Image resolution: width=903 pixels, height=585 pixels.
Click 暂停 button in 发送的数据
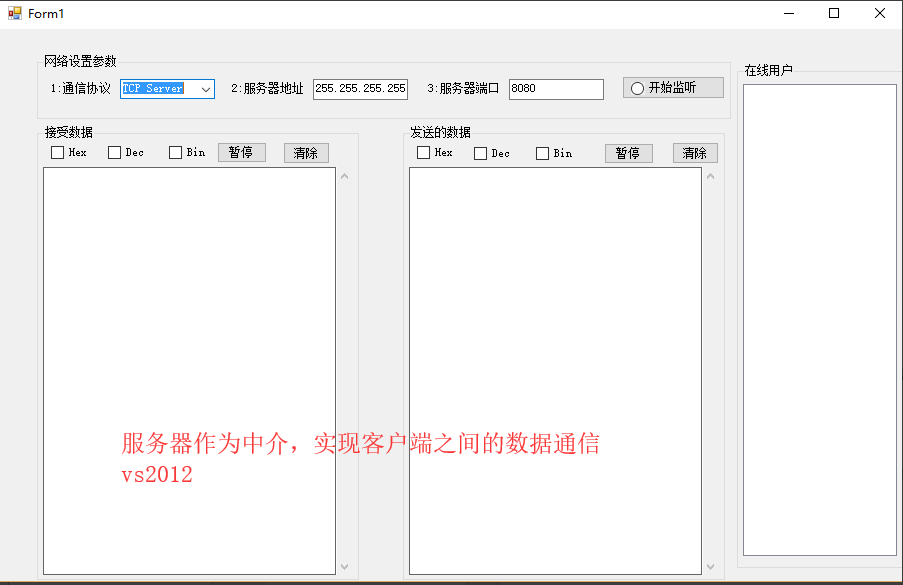(629, 153)
